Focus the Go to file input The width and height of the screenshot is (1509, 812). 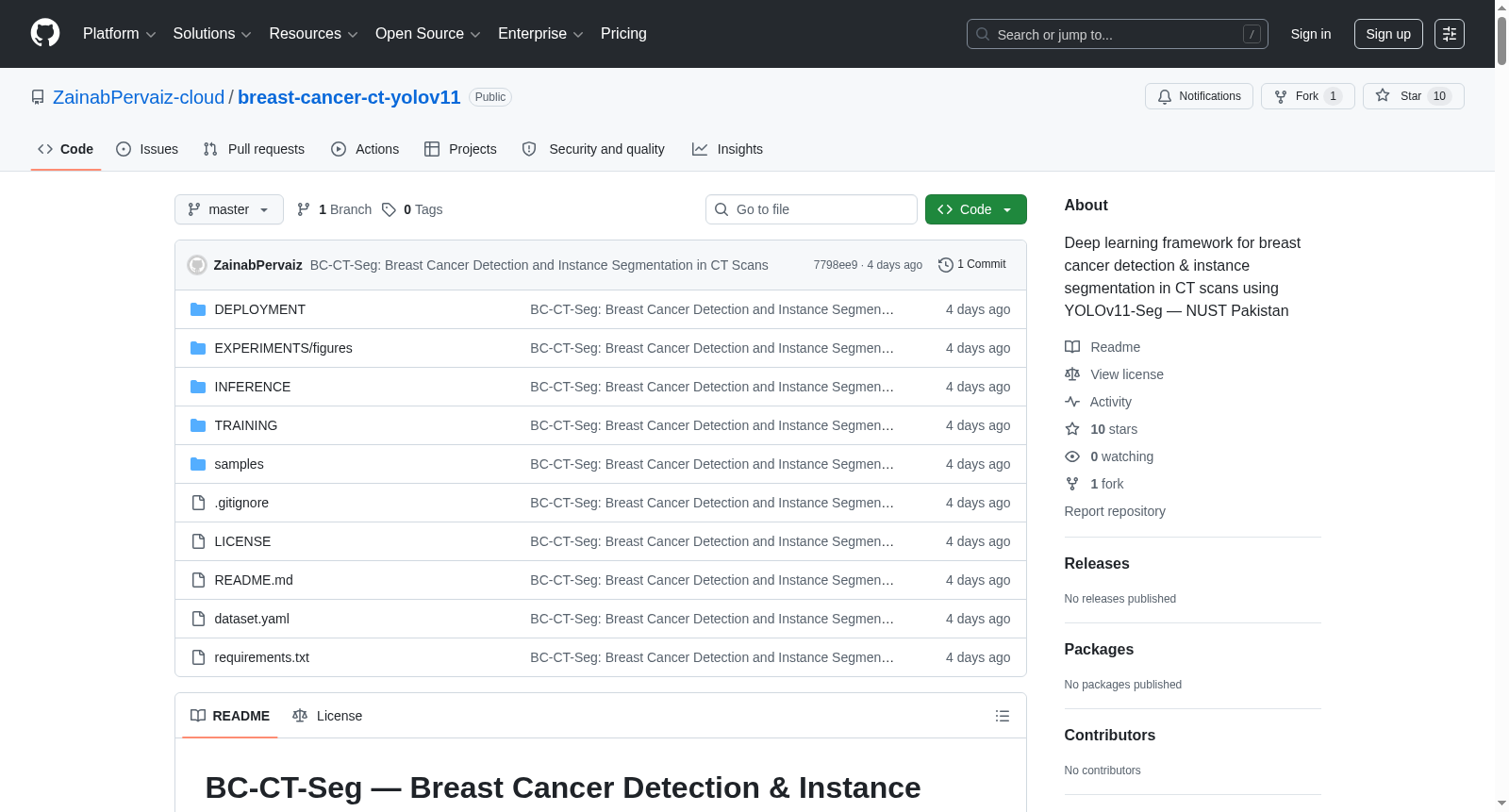pyautogui.click(x=811, y=209)
